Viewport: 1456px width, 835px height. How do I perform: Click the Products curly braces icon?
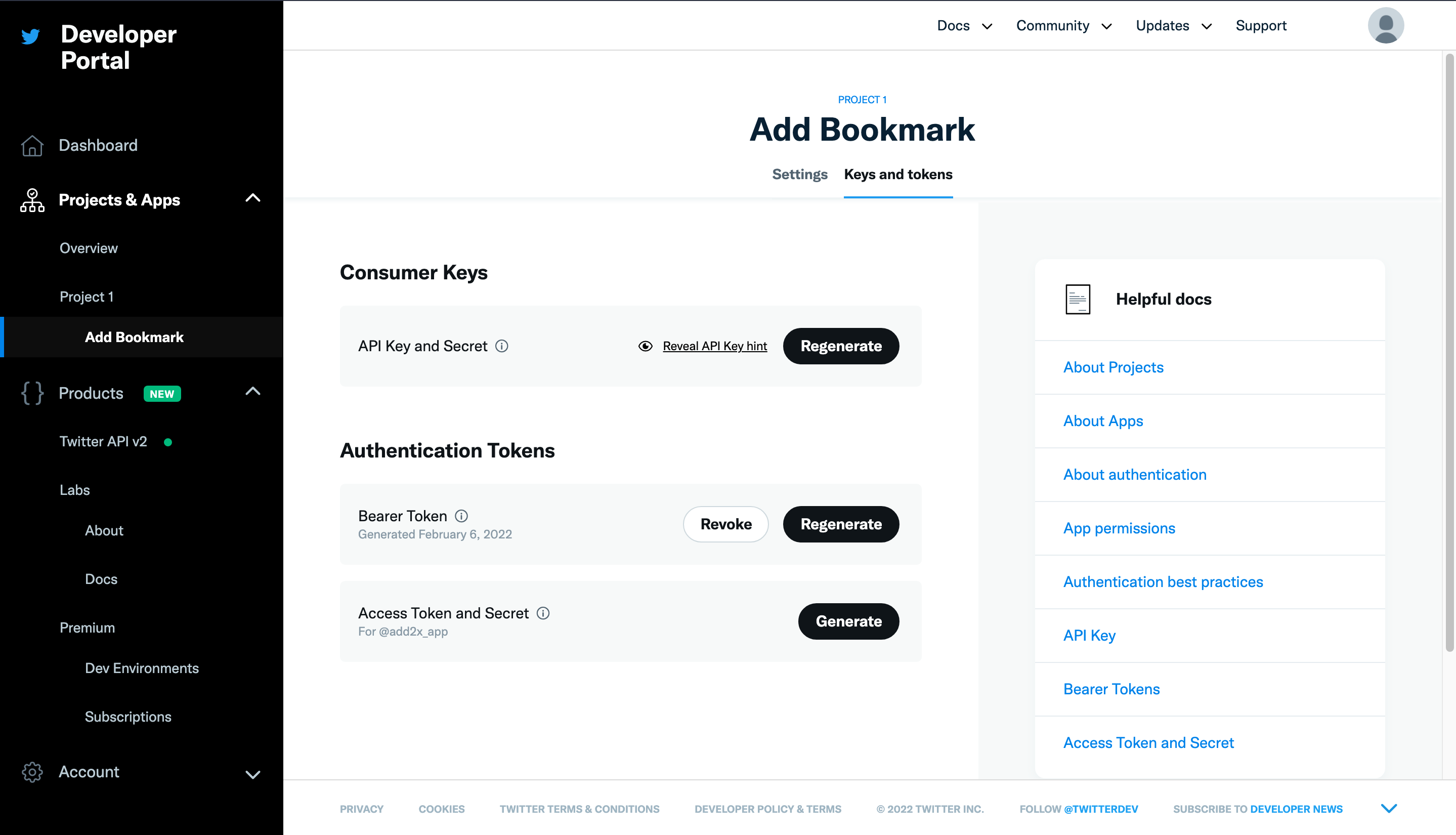point(32,393)
